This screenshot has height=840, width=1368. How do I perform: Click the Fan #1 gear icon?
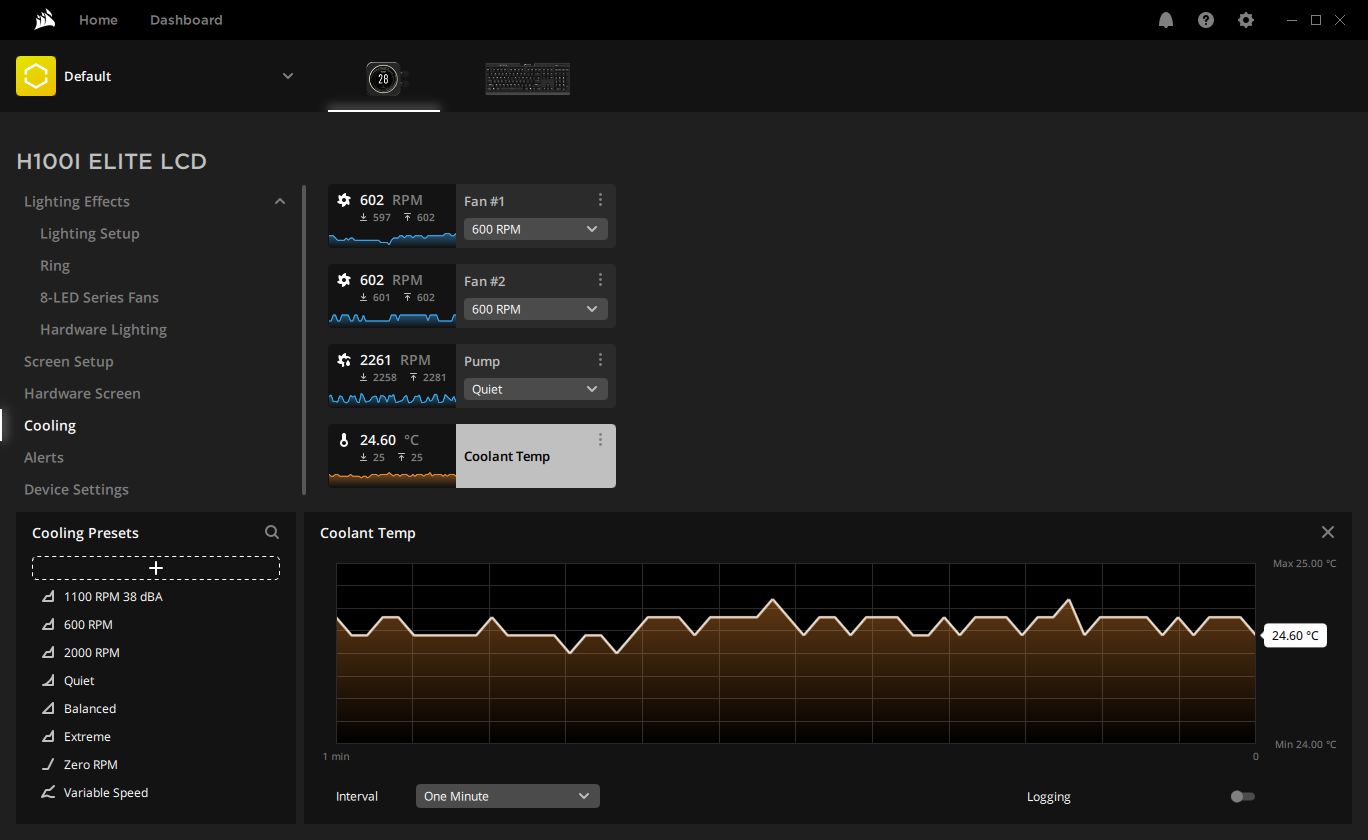click(x=344, y=200)
